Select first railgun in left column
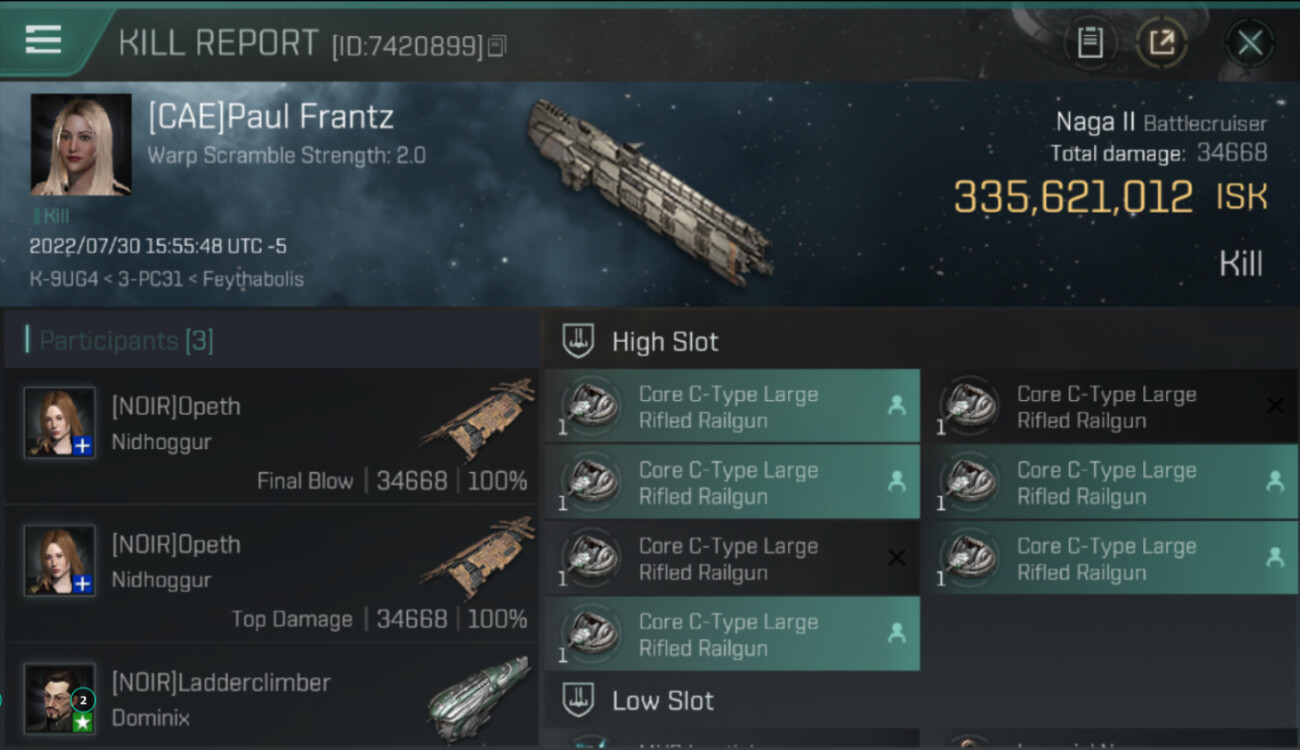Viewport: 1300px width, 750px height. coord(731,406)
